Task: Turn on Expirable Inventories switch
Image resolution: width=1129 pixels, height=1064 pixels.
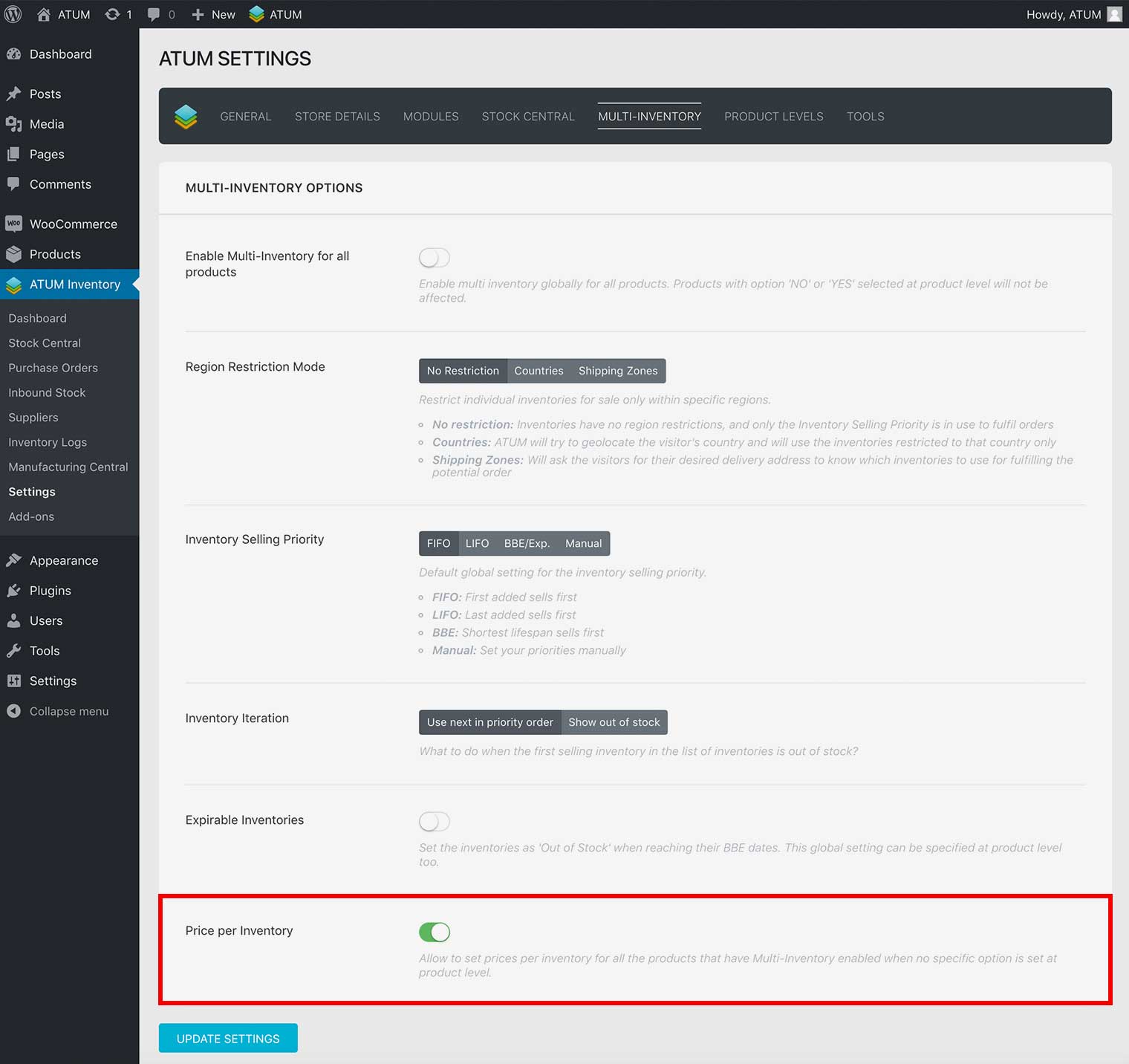Action: tap(435, 822)
